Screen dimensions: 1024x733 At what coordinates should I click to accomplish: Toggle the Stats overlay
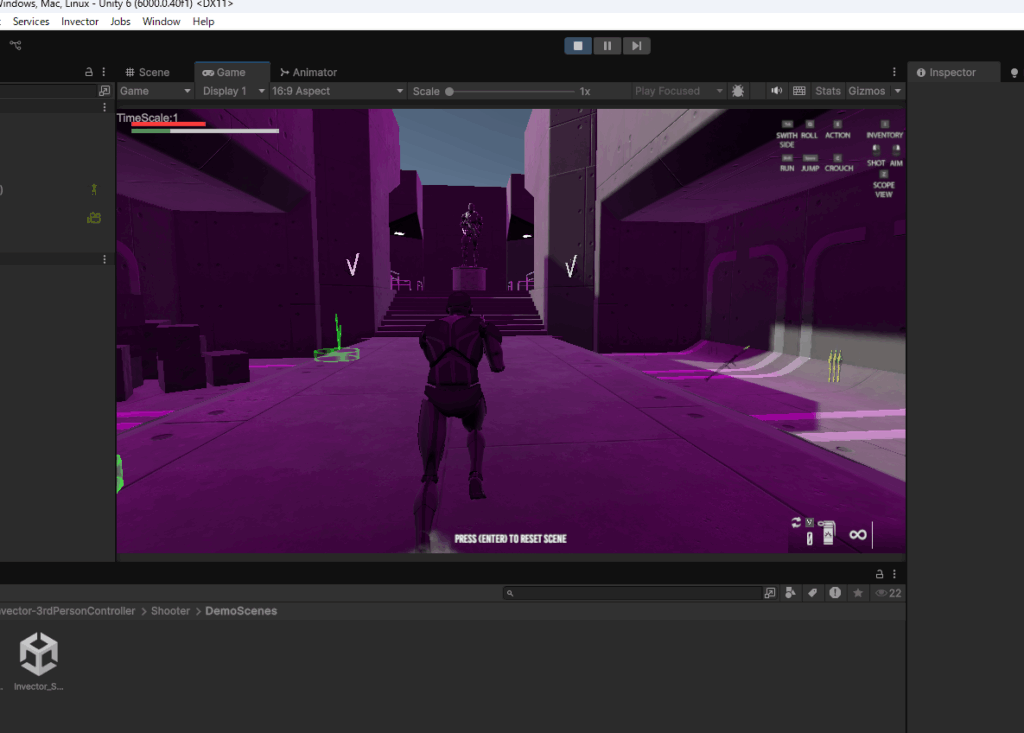[828, 91]
